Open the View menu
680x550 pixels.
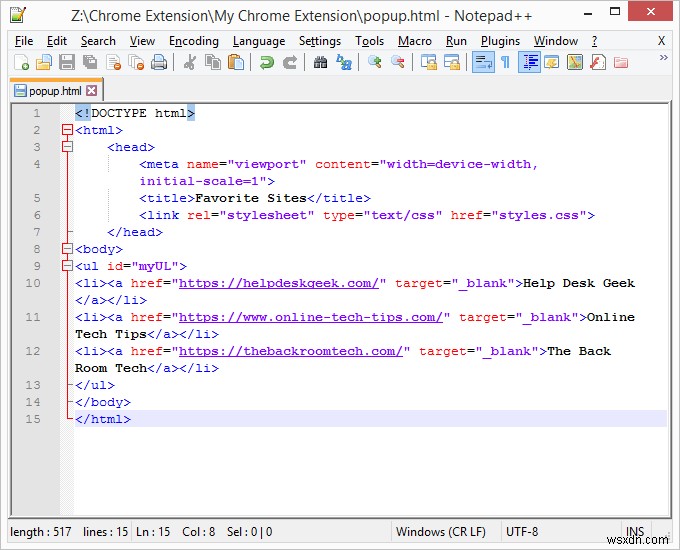142,41
